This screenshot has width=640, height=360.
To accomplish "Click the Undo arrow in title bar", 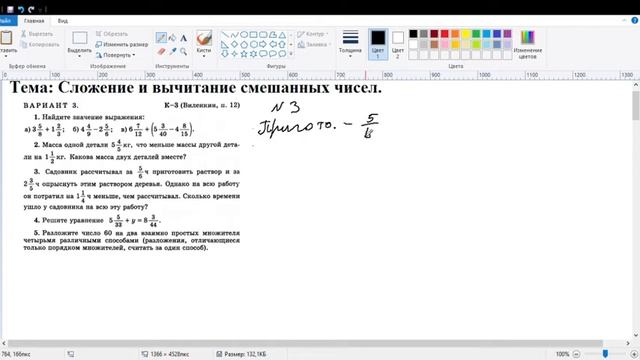I will [x=21, y=9].
